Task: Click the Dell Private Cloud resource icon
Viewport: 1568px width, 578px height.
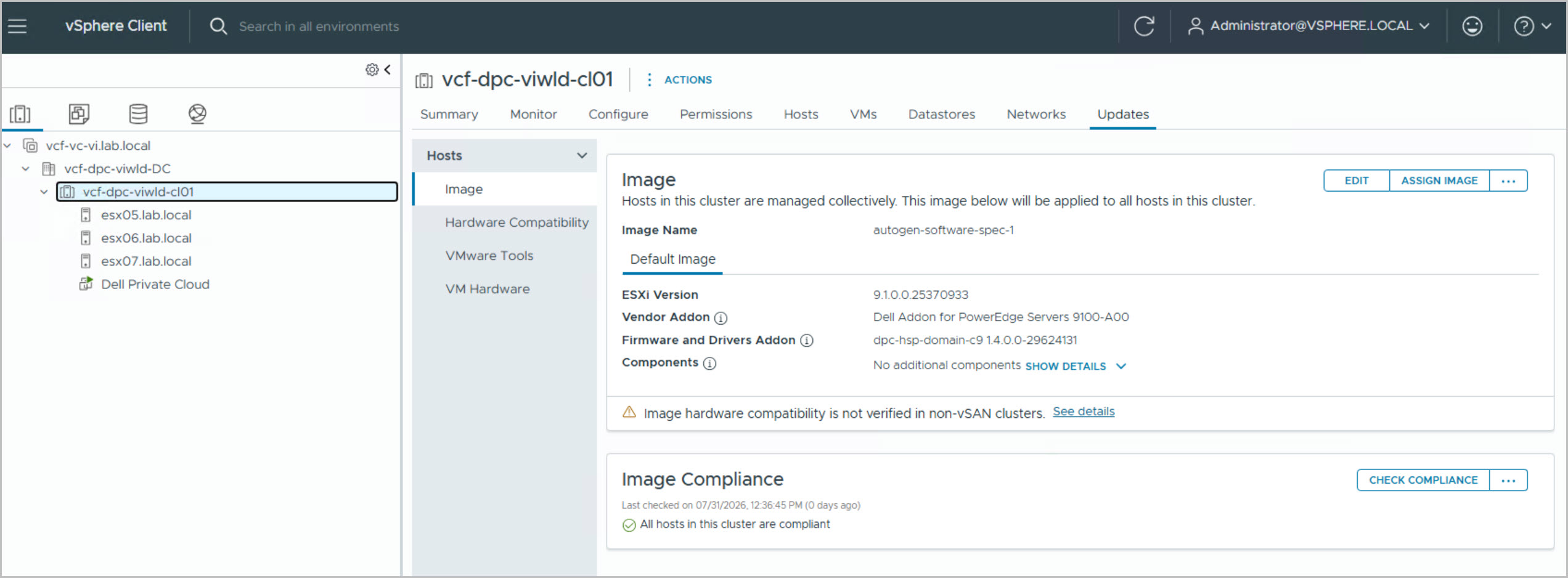Action: pyautogui.click(x=86, y=284)
